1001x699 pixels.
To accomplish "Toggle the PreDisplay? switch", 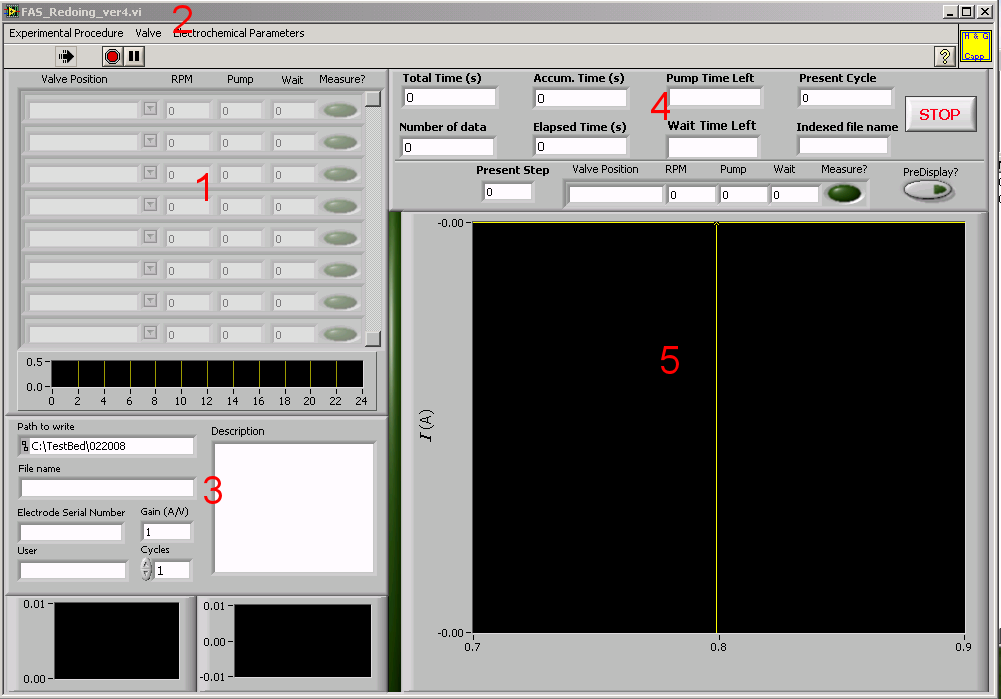I will [929, 190].
